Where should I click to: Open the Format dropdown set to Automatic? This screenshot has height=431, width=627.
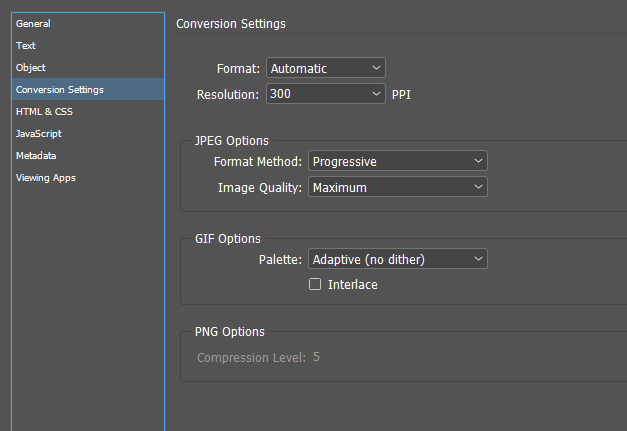pyautogui.click(x=325, y=68)
